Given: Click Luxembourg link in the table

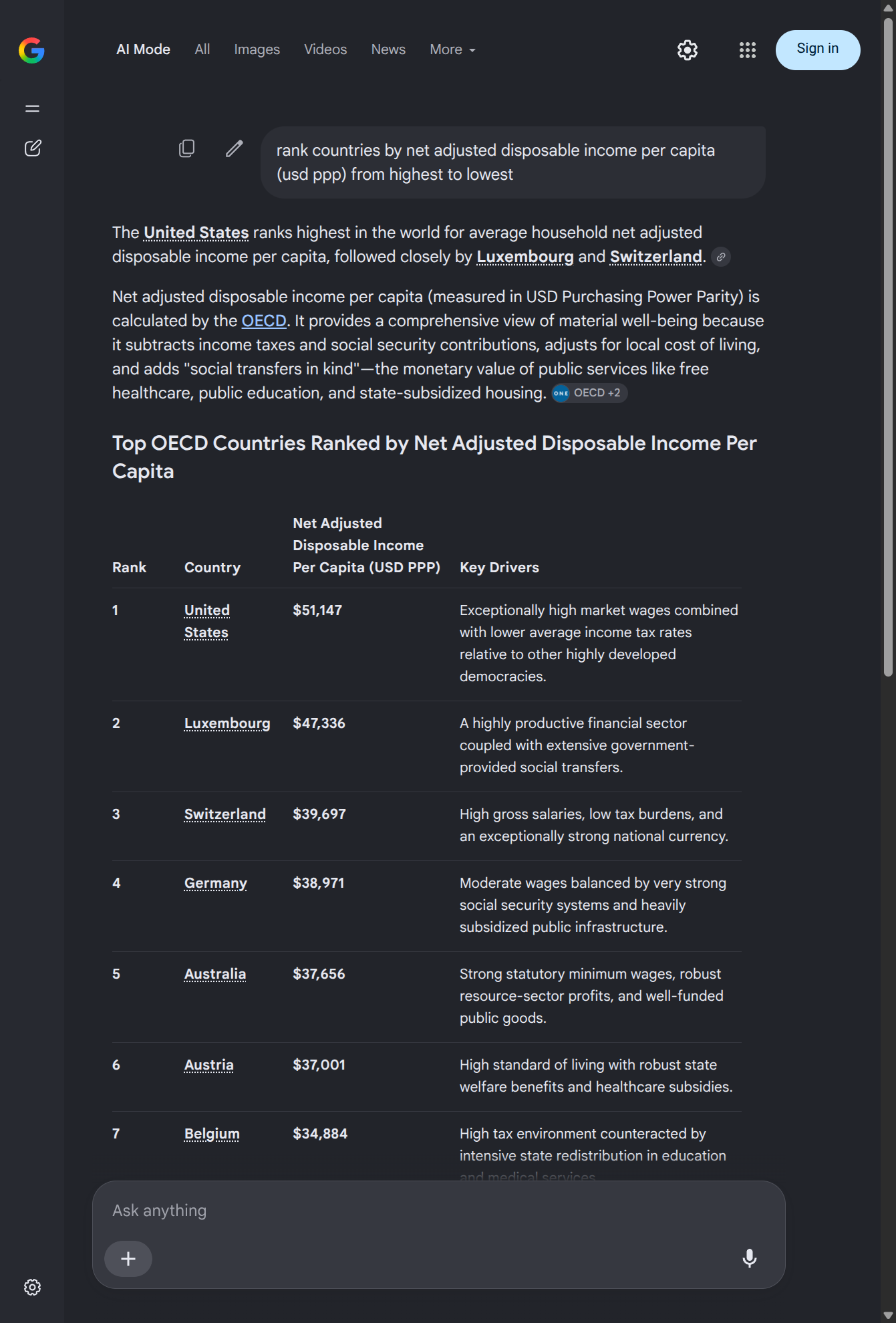Looking at the screenshot, I should [x=227, y=723].
